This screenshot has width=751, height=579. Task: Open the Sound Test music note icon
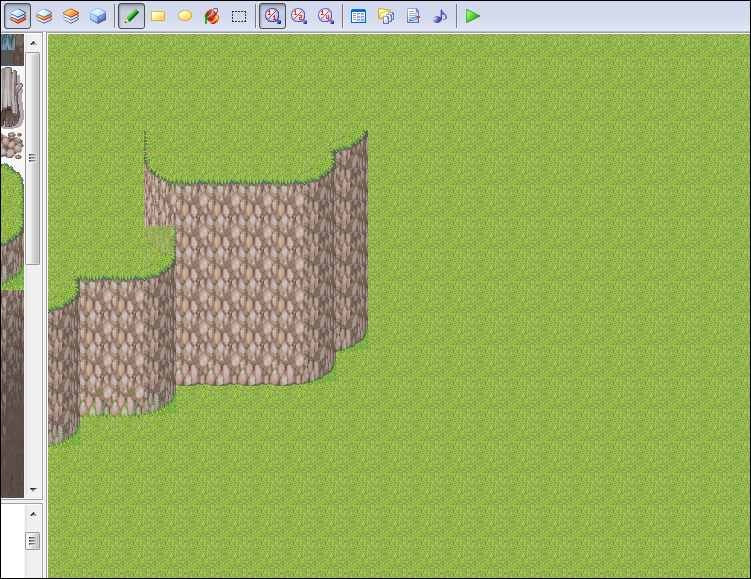(440, 16)
